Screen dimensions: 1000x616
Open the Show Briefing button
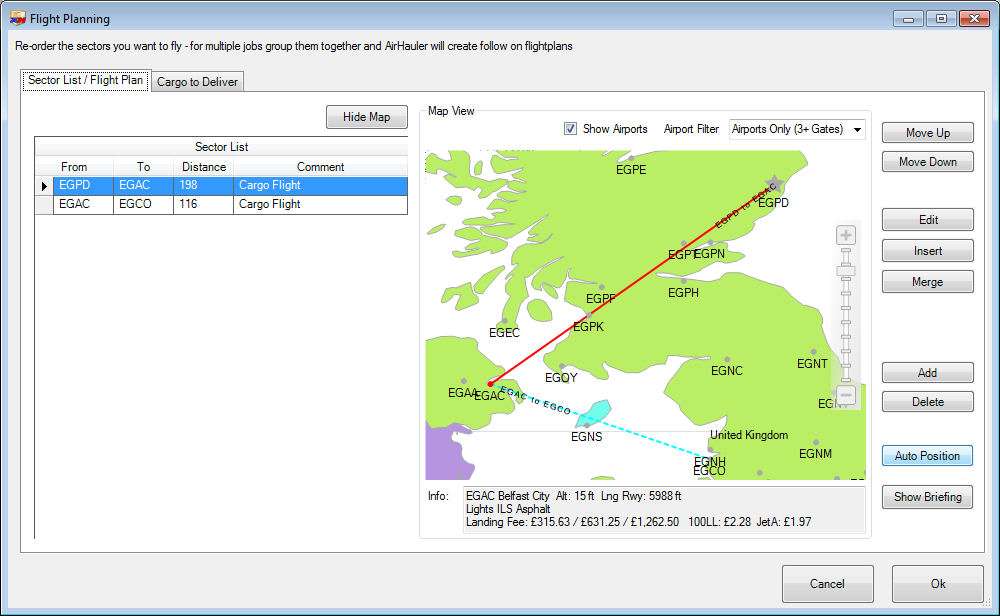click(x=927, y=497)
